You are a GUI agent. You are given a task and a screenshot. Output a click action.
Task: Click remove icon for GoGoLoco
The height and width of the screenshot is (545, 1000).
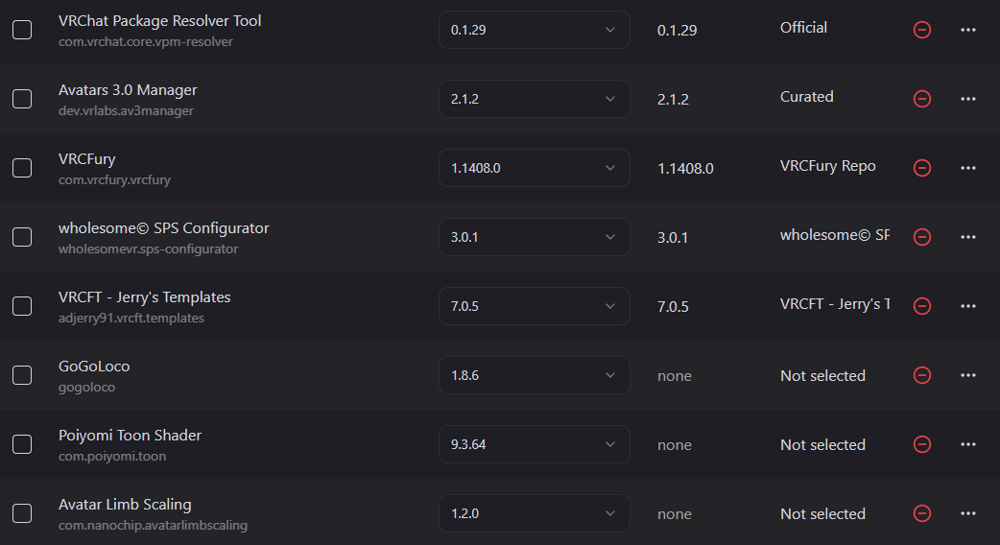pyautogui.click(x=922, y=375)
